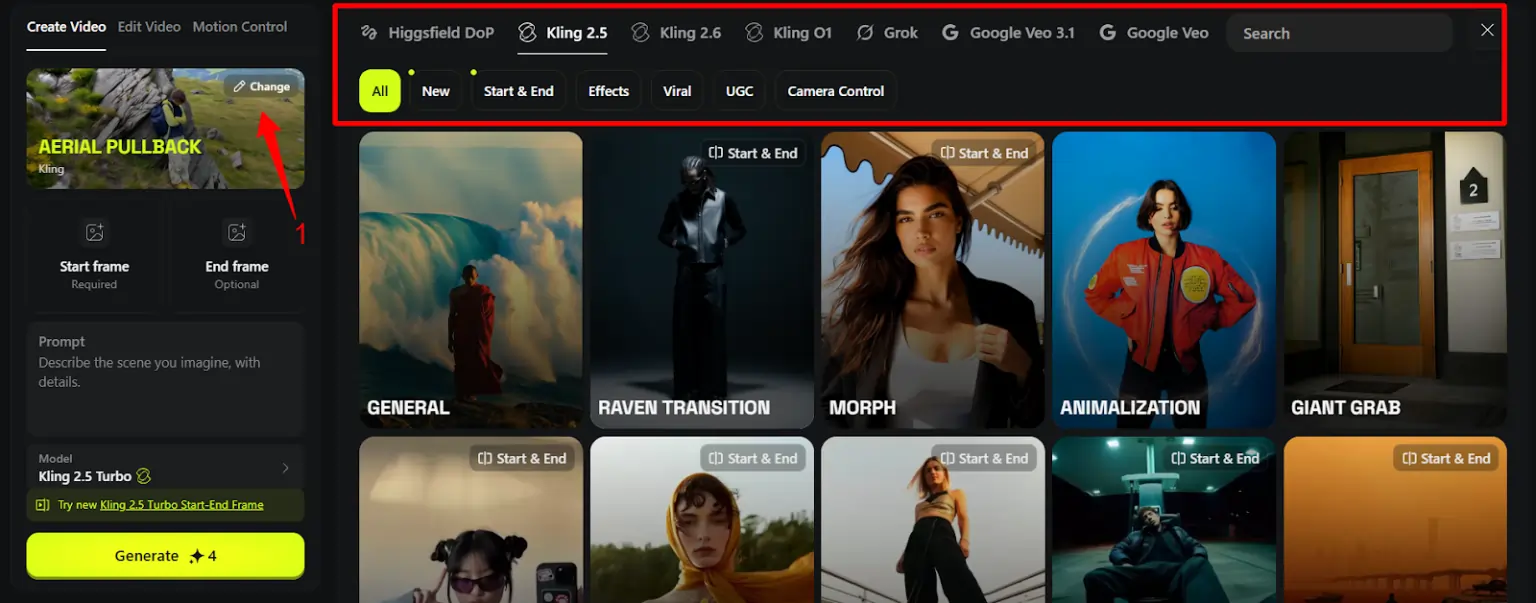The image size is (1536, 603).
Task: Toggle the Viral filter chip
Action: pos(677,91)
